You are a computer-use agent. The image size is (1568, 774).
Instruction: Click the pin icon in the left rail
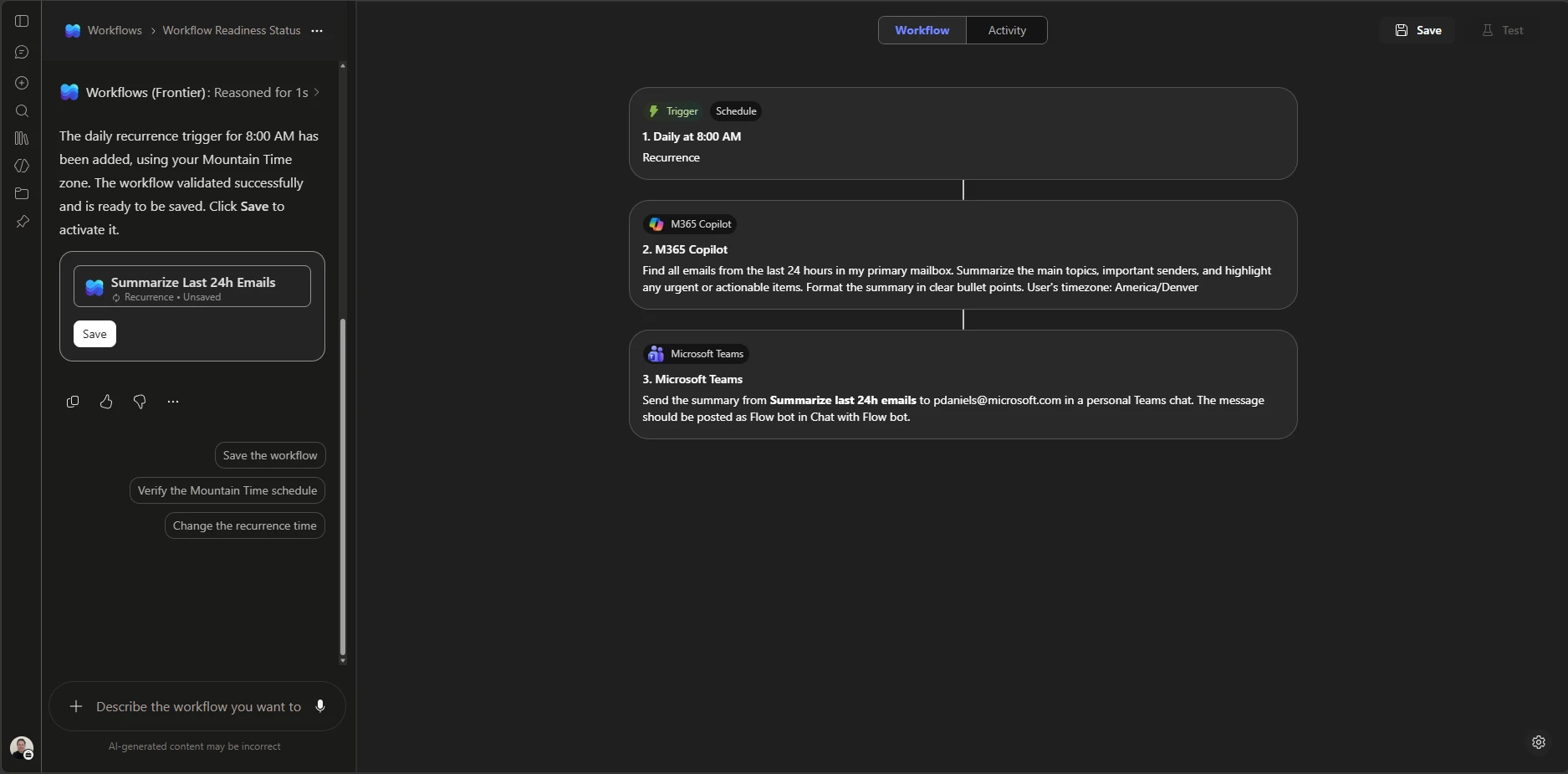(22, 222)
